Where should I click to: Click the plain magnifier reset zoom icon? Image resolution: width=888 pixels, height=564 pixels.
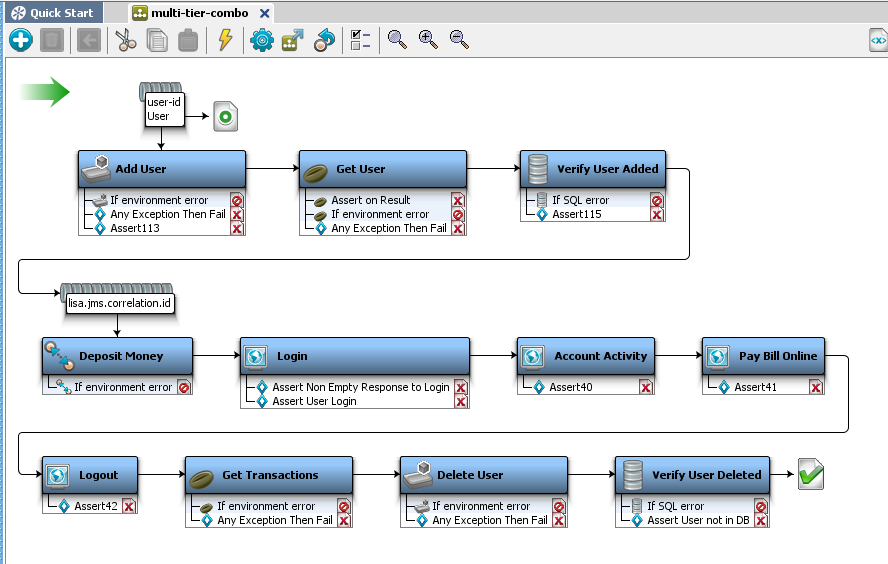point(397,40)
